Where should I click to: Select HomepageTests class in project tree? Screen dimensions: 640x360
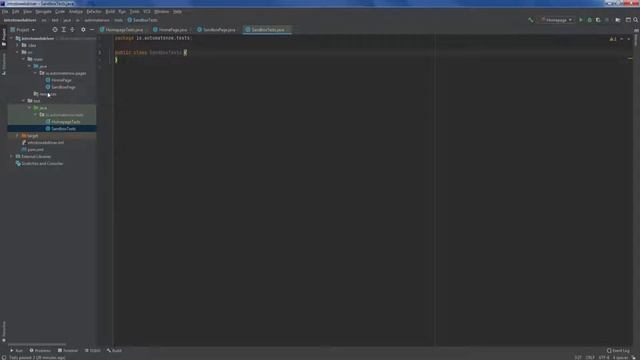65,122
